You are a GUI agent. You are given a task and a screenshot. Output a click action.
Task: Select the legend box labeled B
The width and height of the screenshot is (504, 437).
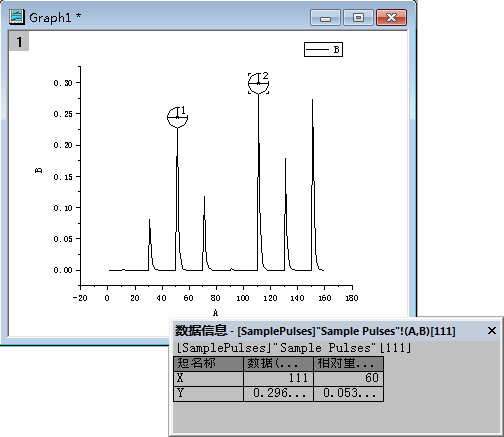pos(323,49)
